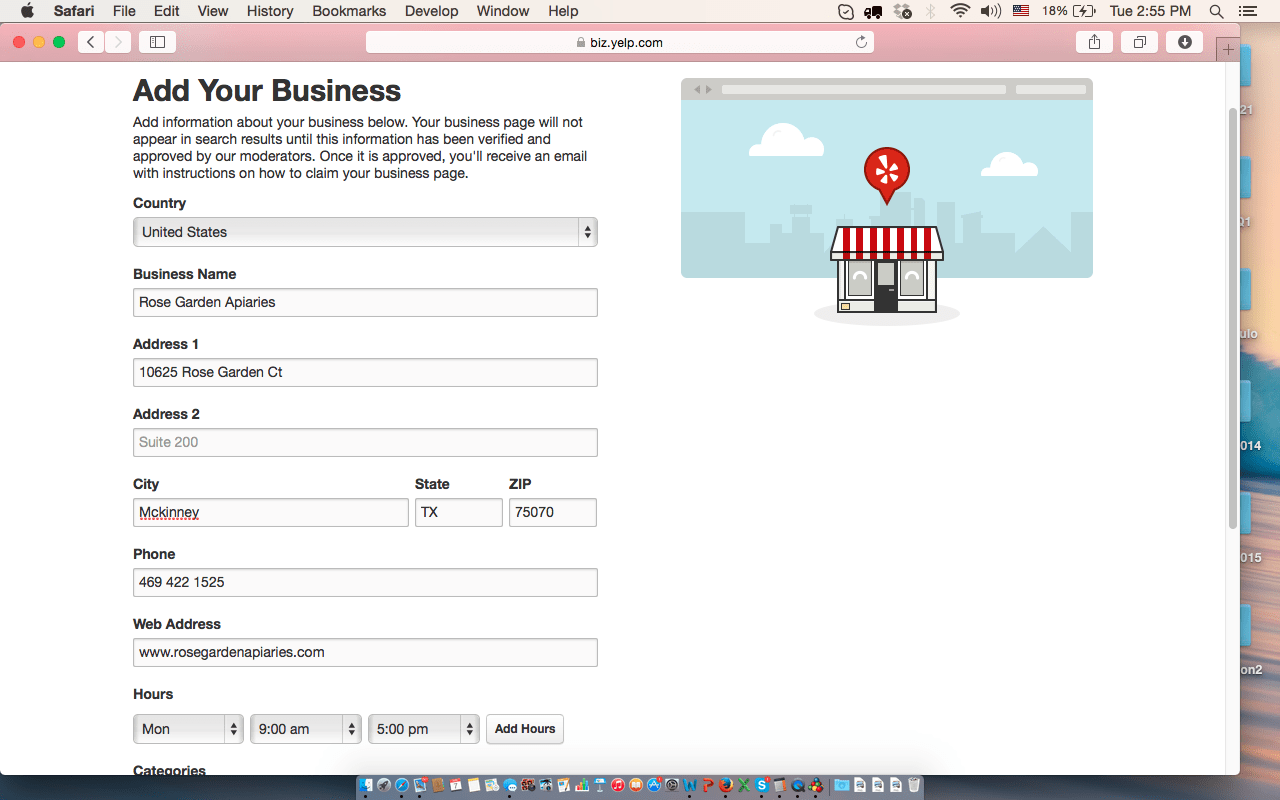The image size is (1280, 800).
Task: Click the Dropbox menu bar icon
Action: [x=903, y=11]
